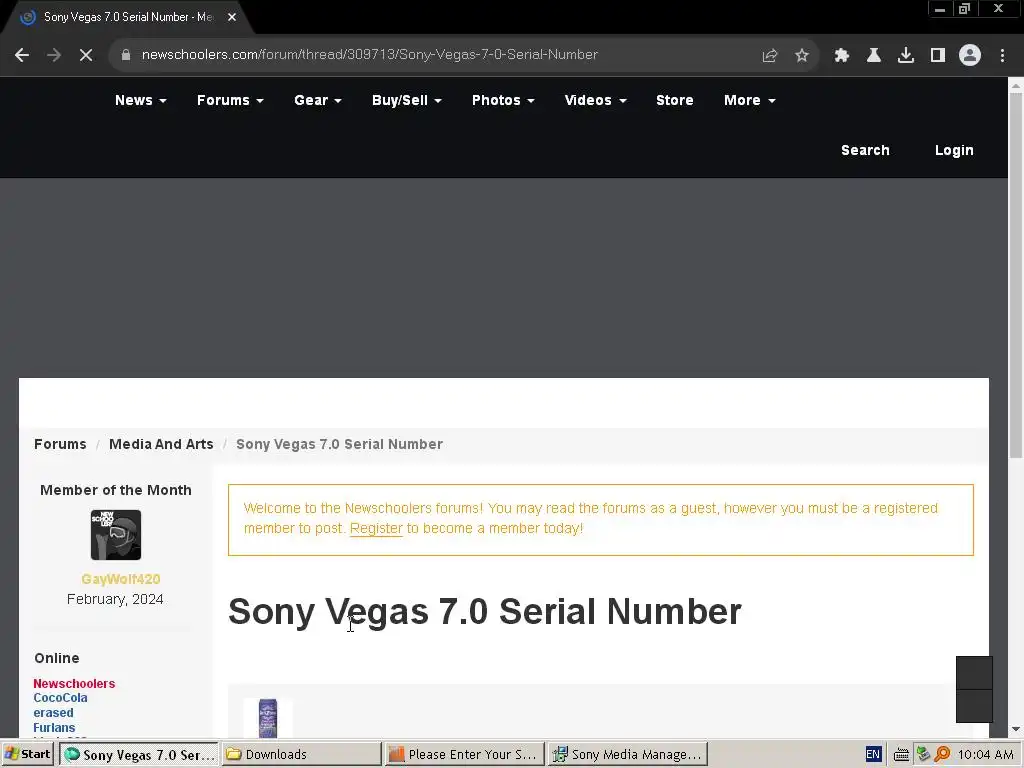Switch to Sony Media Manager taskbar window

628,754
